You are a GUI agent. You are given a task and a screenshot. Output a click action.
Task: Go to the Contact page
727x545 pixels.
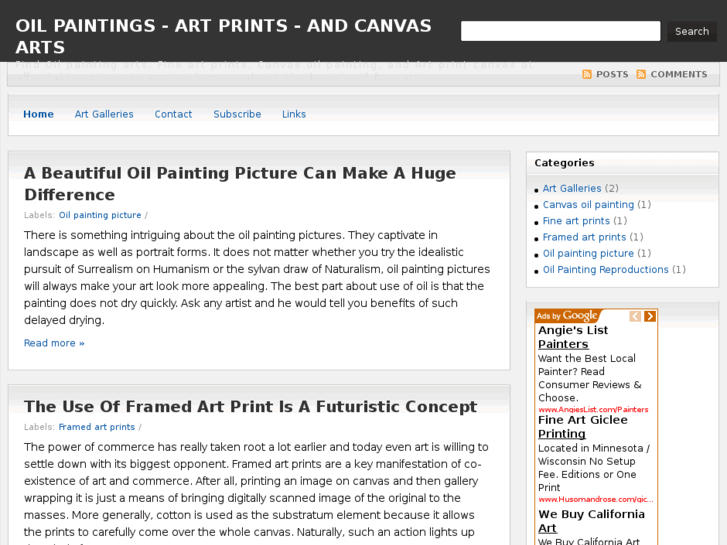[x=173, y=114]
